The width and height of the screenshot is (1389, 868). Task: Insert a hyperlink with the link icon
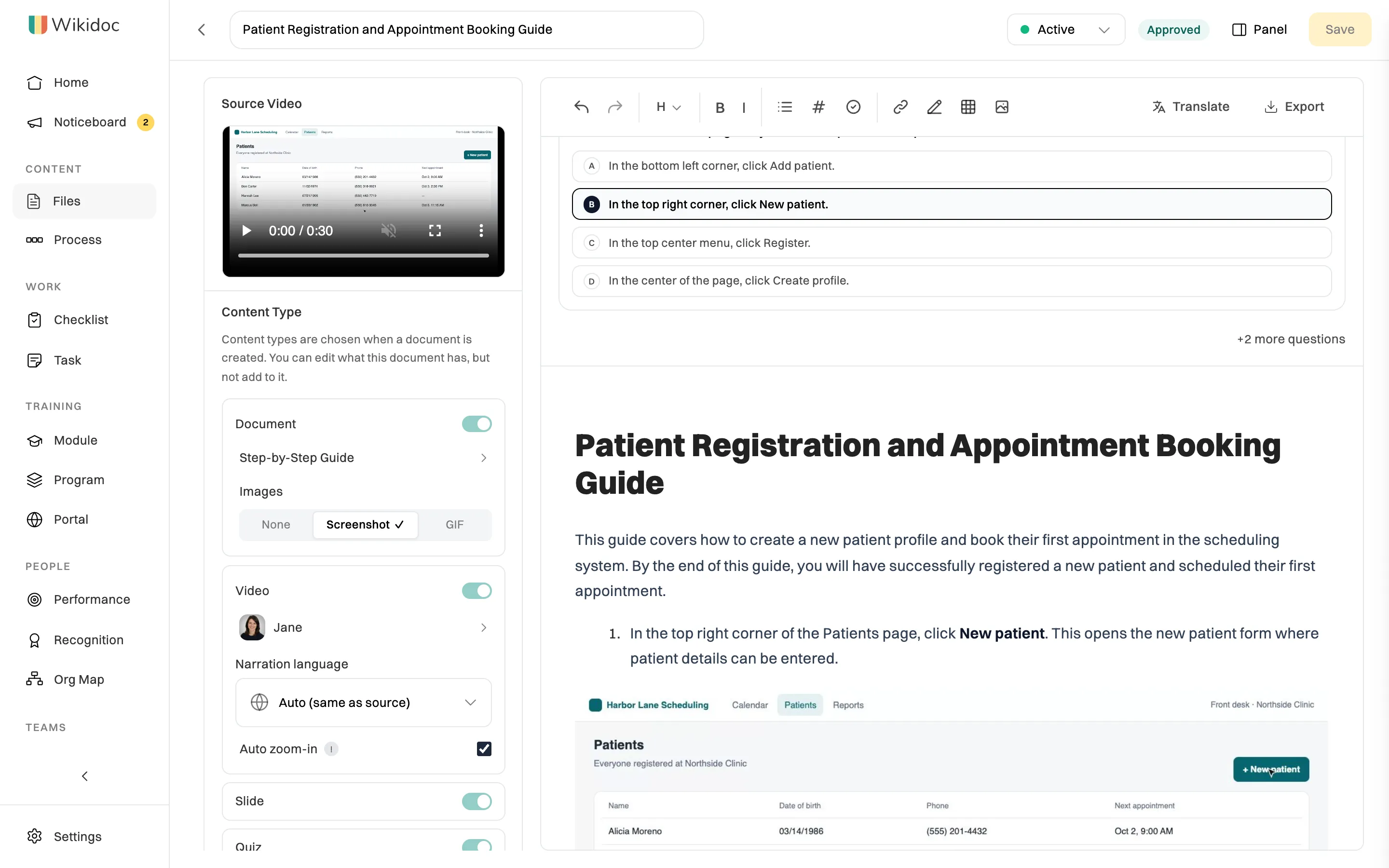click(x=900, y=107)
